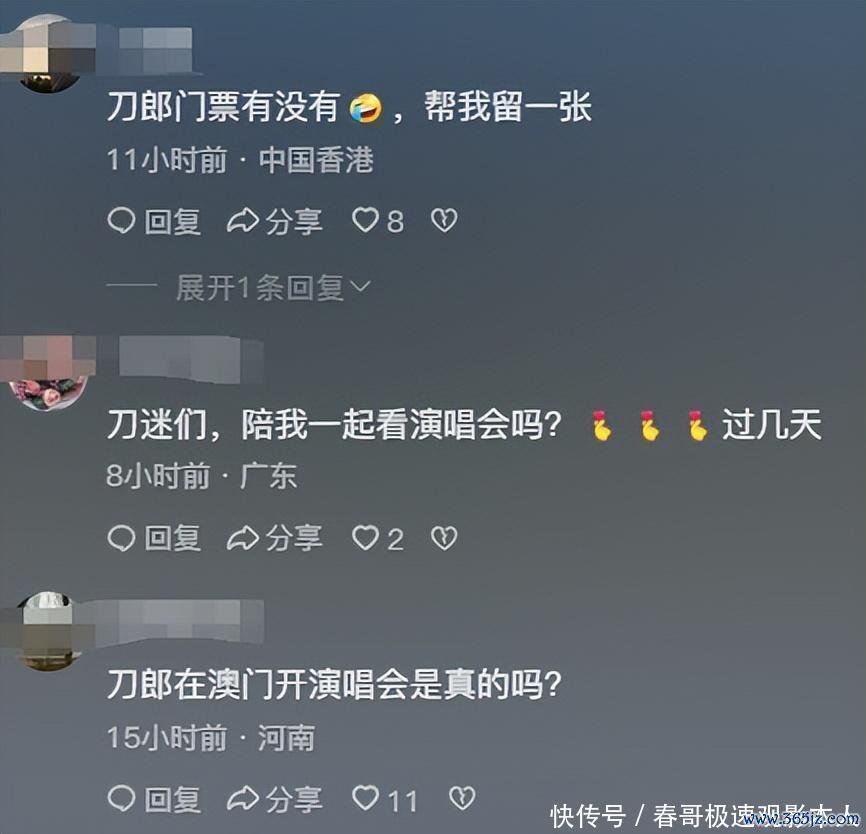Reply to the Henan comment about Macau concert
The width and height of the screenshot is (866, 834).
click(154, 799)
